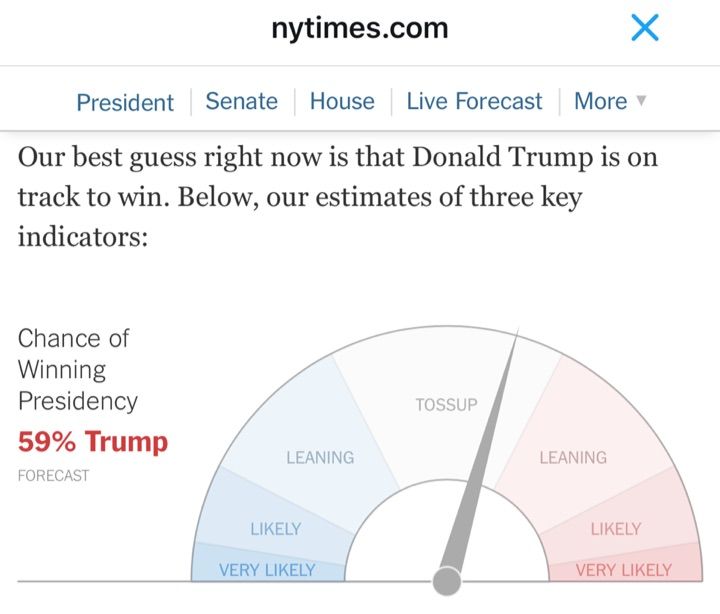This screenshot has height=614, width=720.
Task: Open the President tab
Action: [x=125, y=102]
